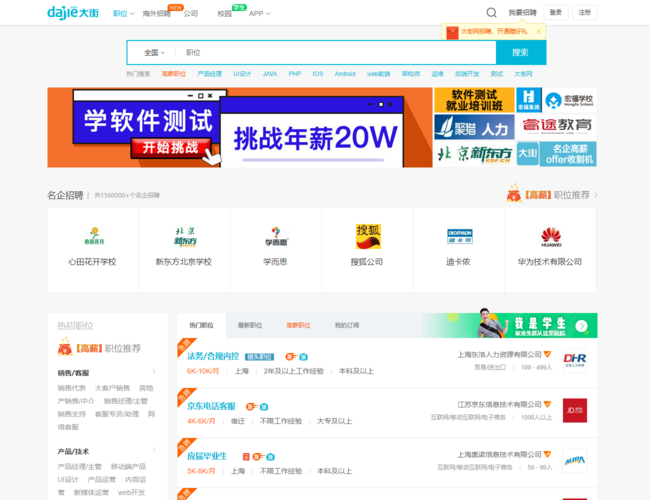Close the red envelope promotion tooltip

(x=538, y=32)
